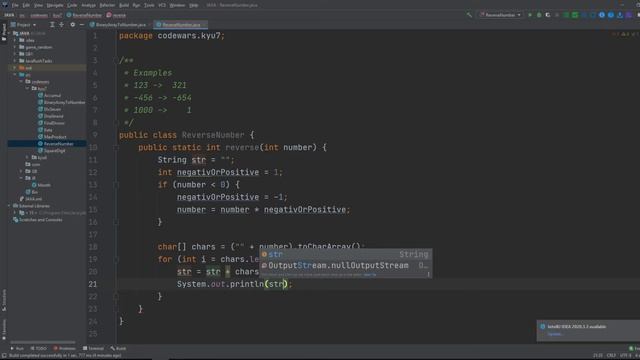
Task: Click the purple icon at toolbar end
Action: click(629, 15)
